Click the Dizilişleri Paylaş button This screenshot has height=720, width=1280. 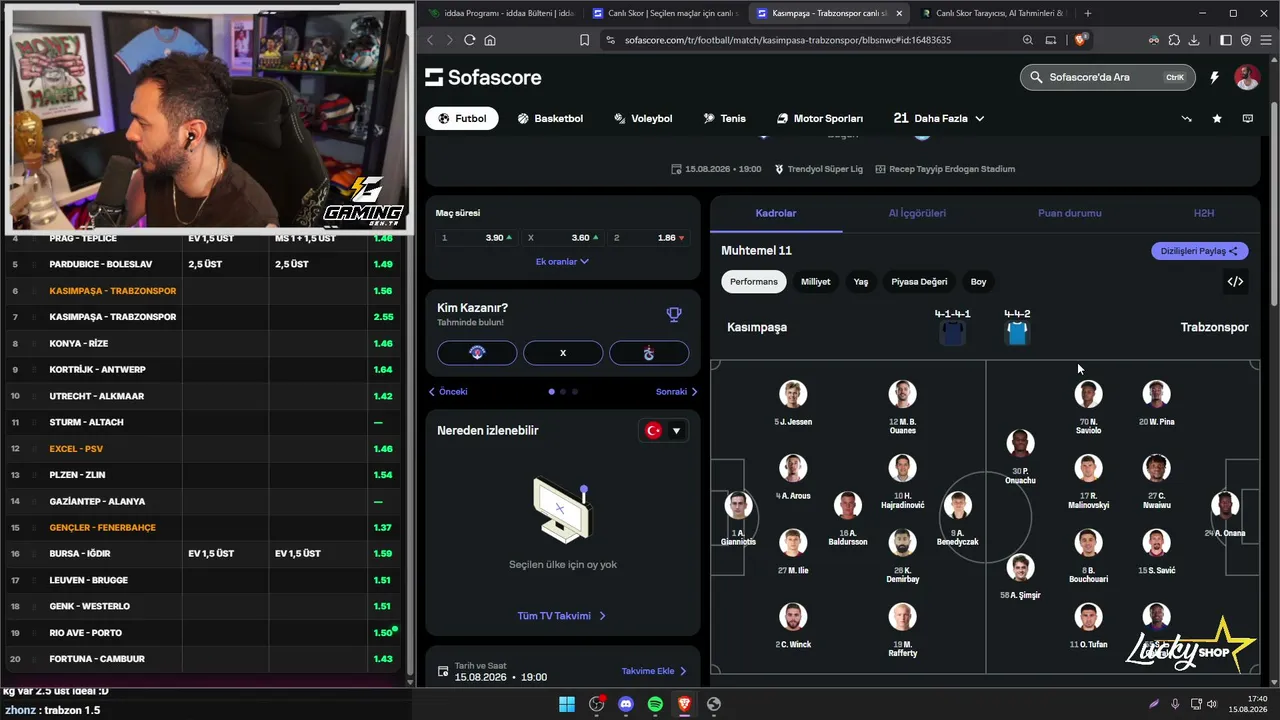pos(1200,251)
